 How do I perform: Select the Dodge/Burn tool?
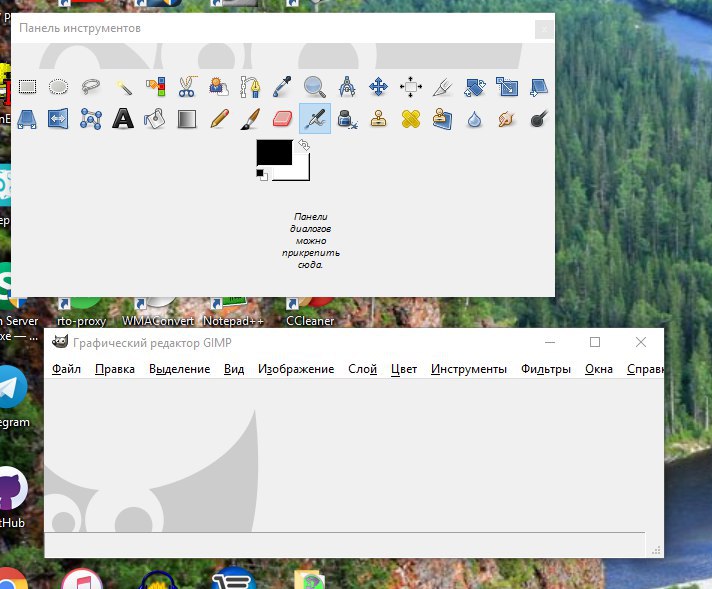pos(539,119)
